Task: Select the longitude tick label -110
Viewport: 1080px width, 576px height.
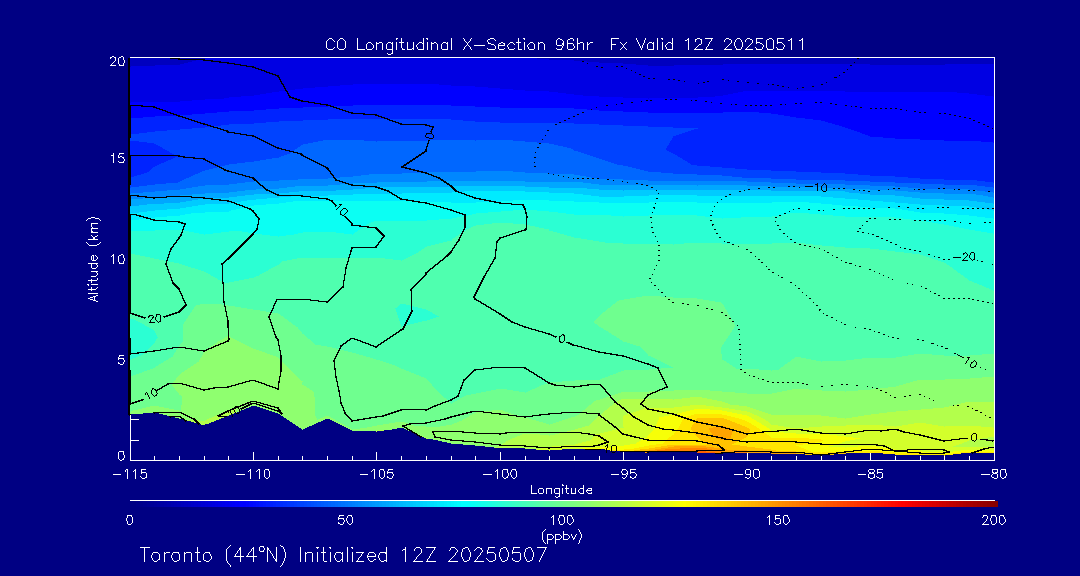Action: click(x=253, y=475)
